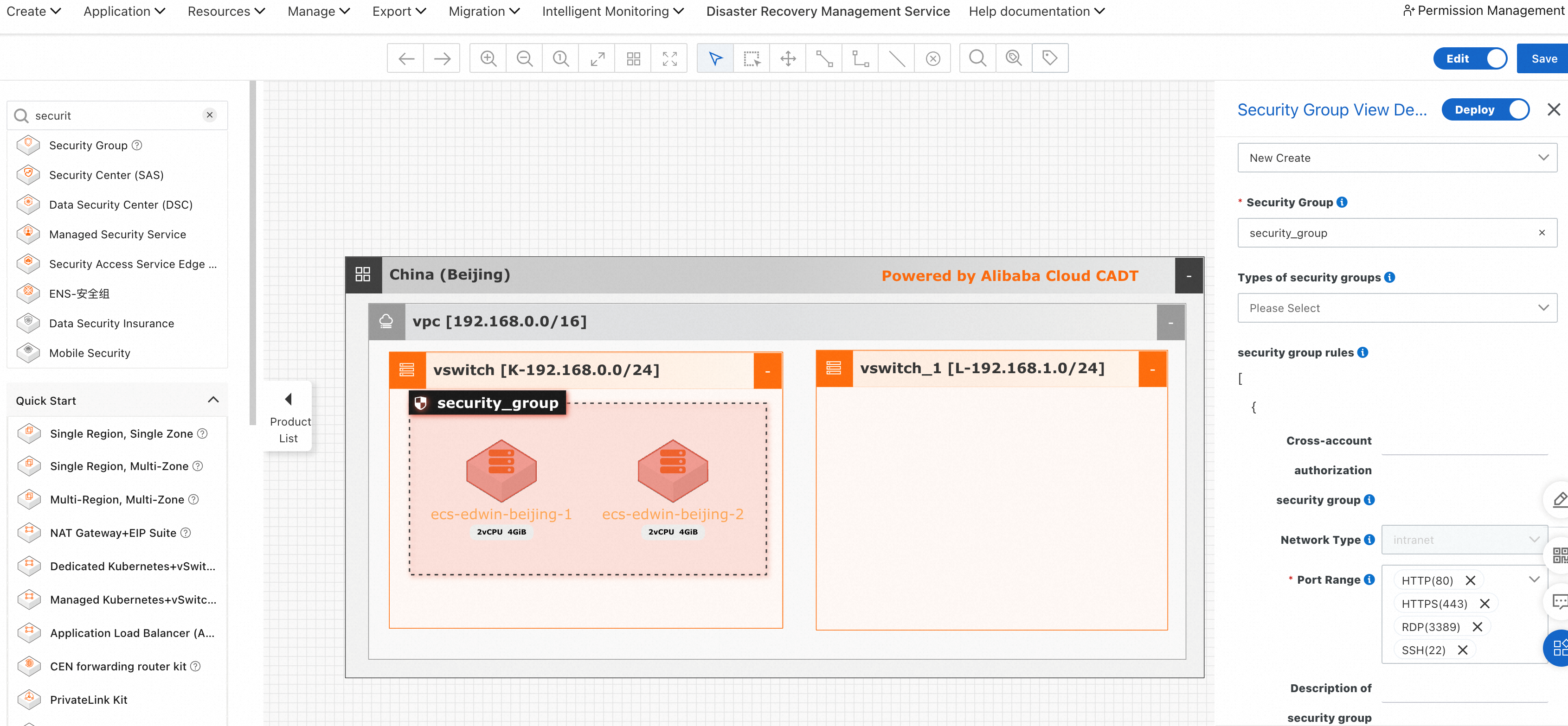
Task: Choose the elbow connector line tool
Action: [860, 58]
